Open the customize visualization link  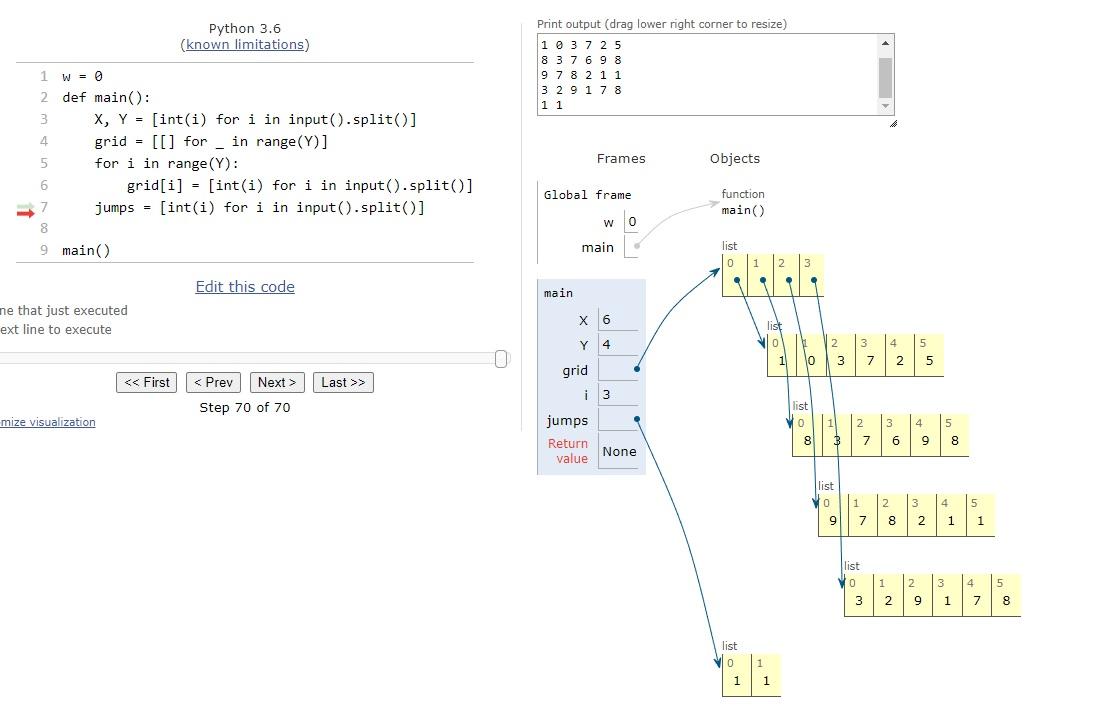(x=48, y=422)
